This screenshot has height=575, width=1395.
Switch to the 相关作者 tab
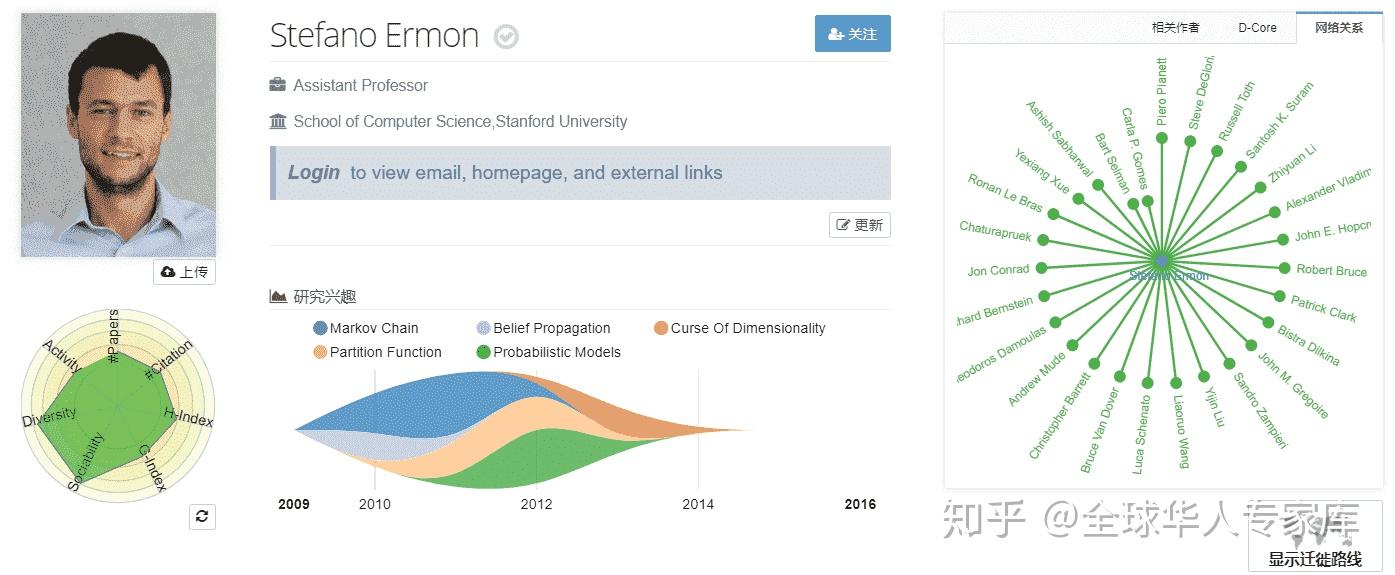(1175, 28)
